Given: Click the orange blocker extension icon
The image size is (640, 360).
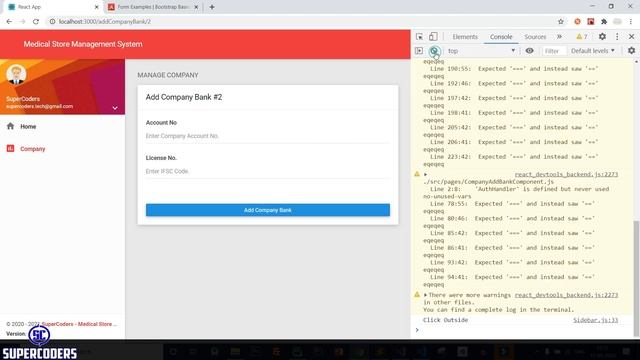Looking at the screenshot, I should coord(577,22).
